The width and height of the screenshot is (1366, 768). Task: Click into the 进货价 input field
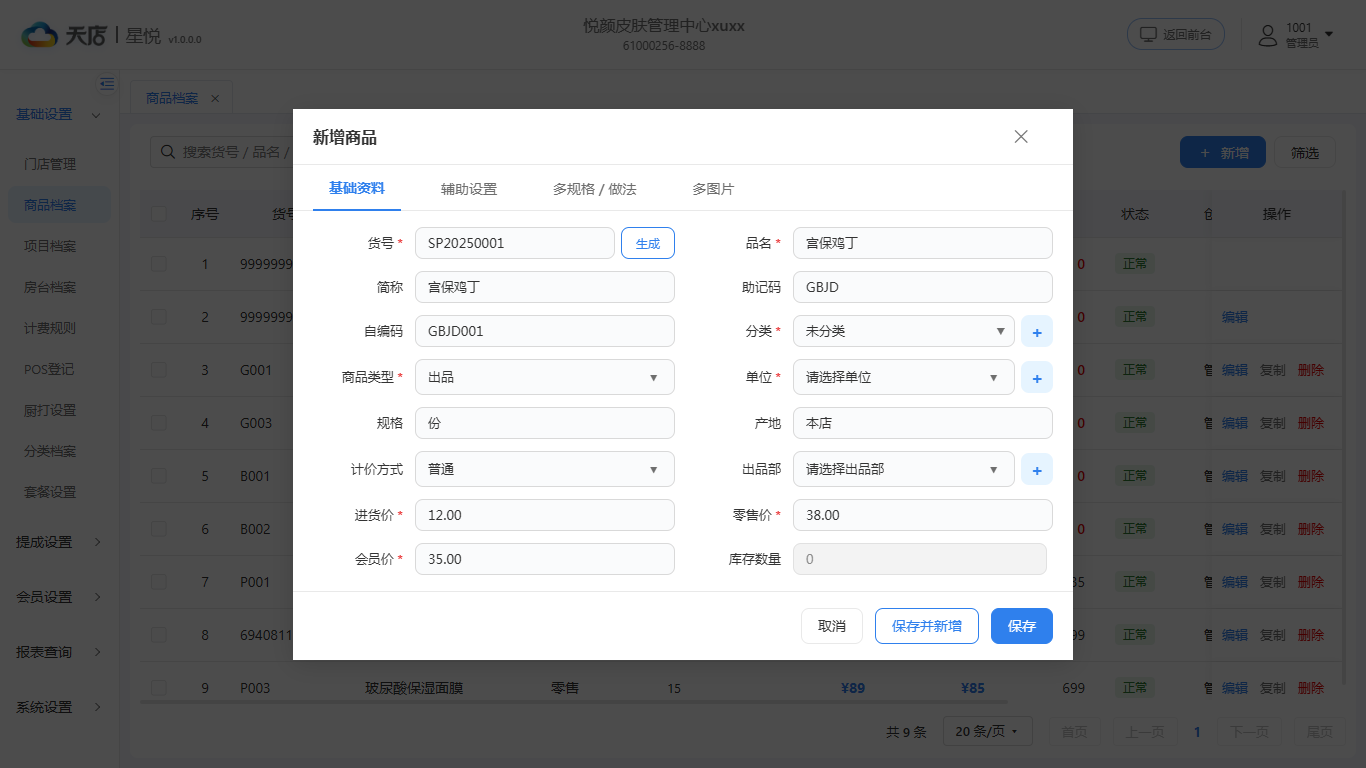(545, 515)
